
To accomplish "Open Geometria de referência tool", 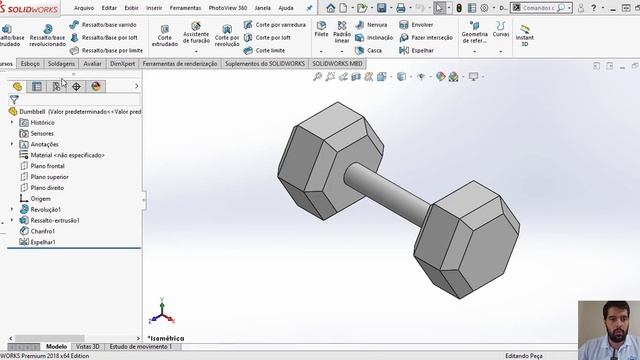I will tap(474, 32).
